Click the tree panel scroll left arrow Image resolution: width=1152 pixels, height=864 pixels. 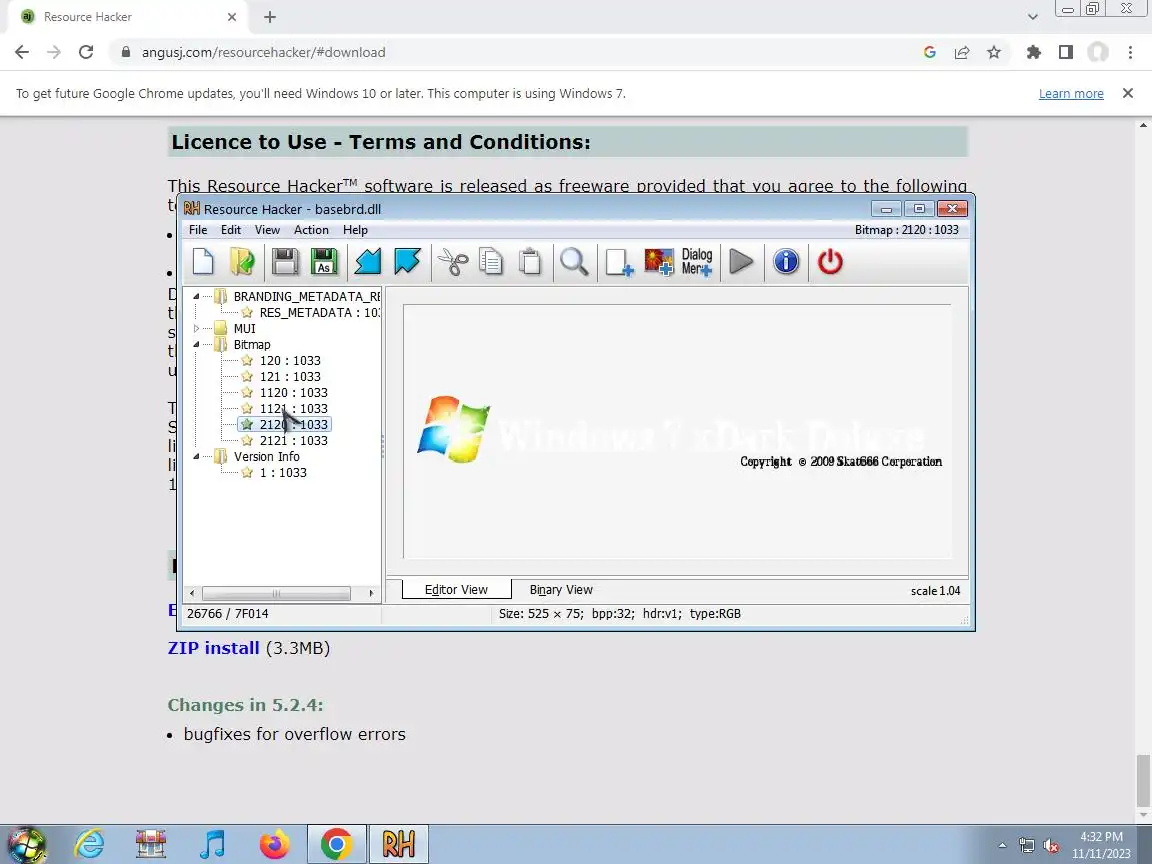coord(192,593)
